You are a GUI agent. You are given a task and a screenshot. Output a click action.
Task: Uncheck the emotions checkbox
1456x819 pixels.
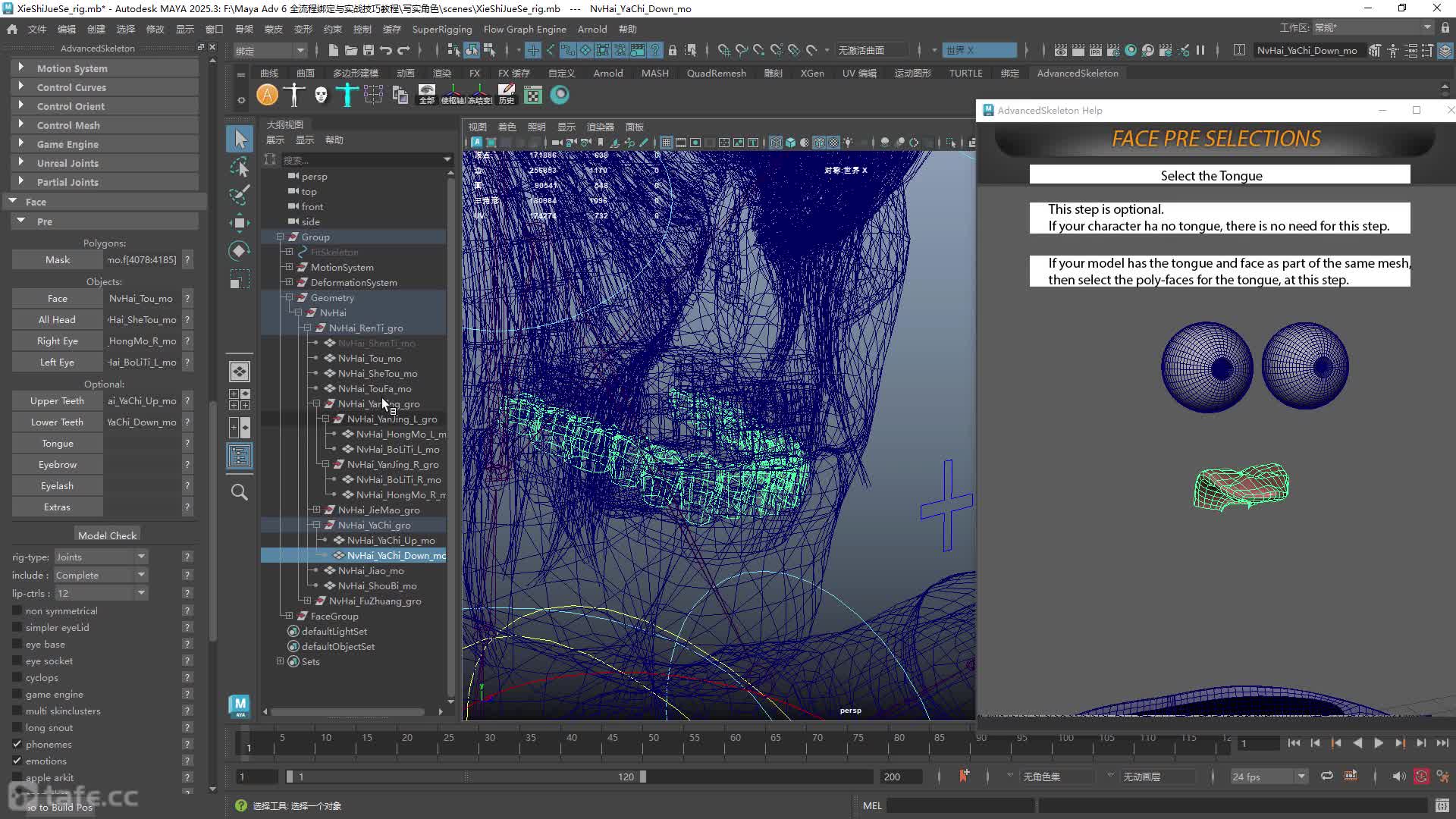[17, 761]
